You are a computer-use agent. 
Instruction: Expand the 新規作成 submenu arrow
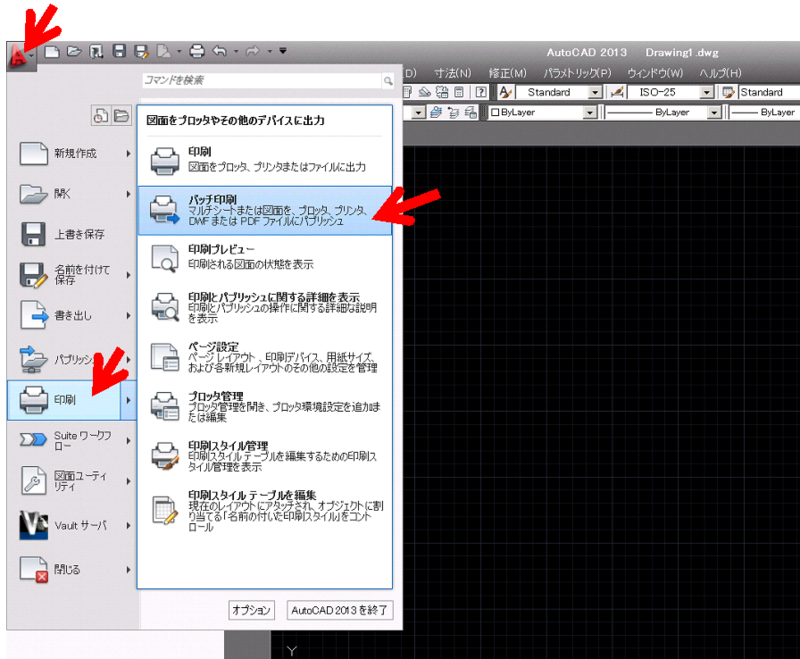pyautogui.click(x=129, y=154)
